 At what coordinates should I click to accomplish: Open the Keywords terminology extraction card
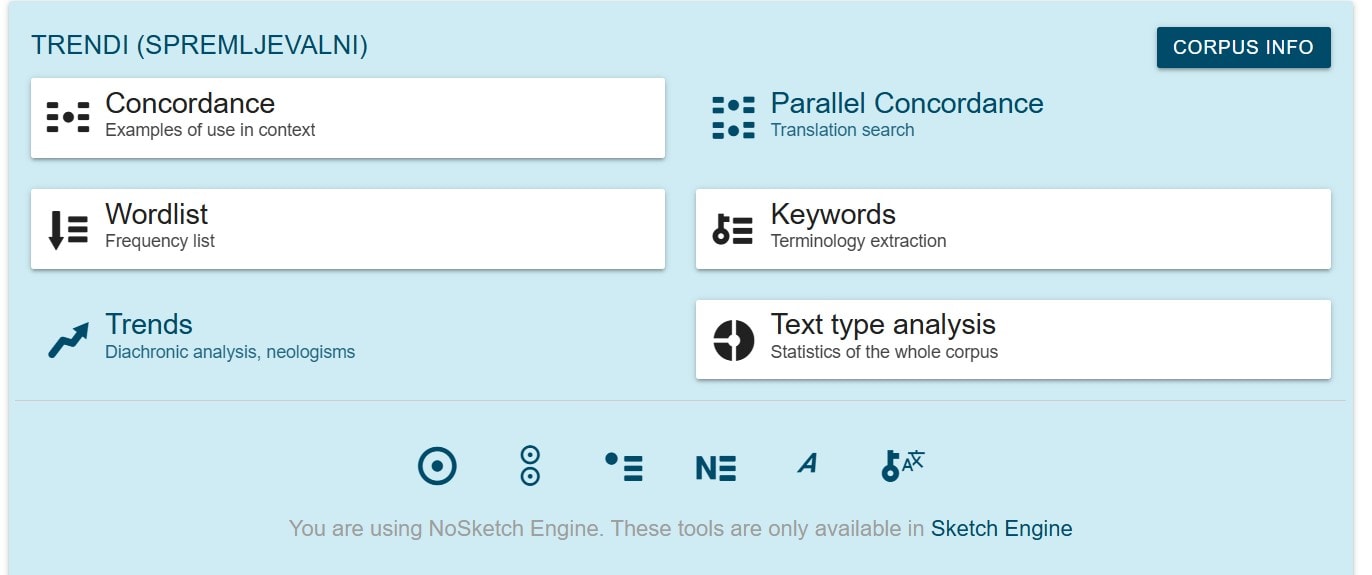1013,229
